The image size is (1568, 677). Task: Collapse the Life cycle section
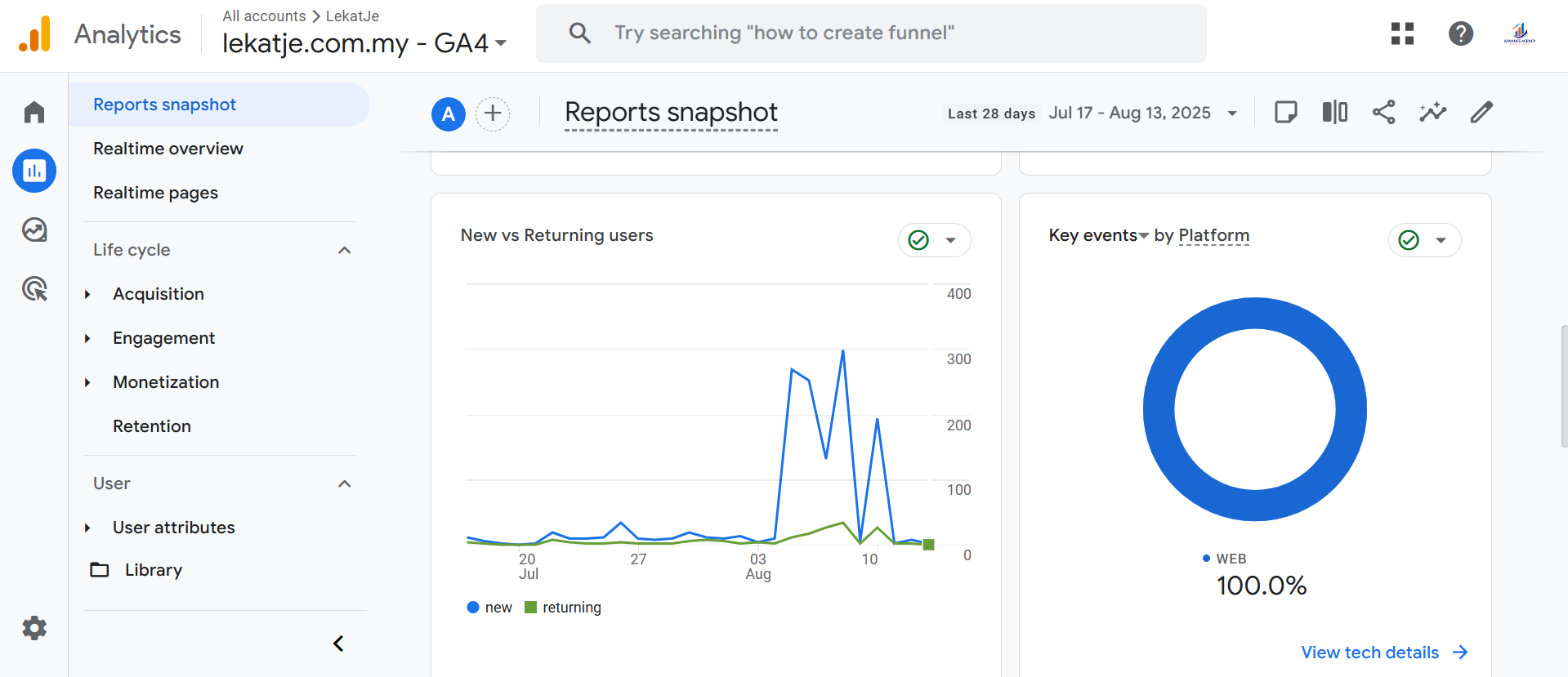tap(344, 250)
